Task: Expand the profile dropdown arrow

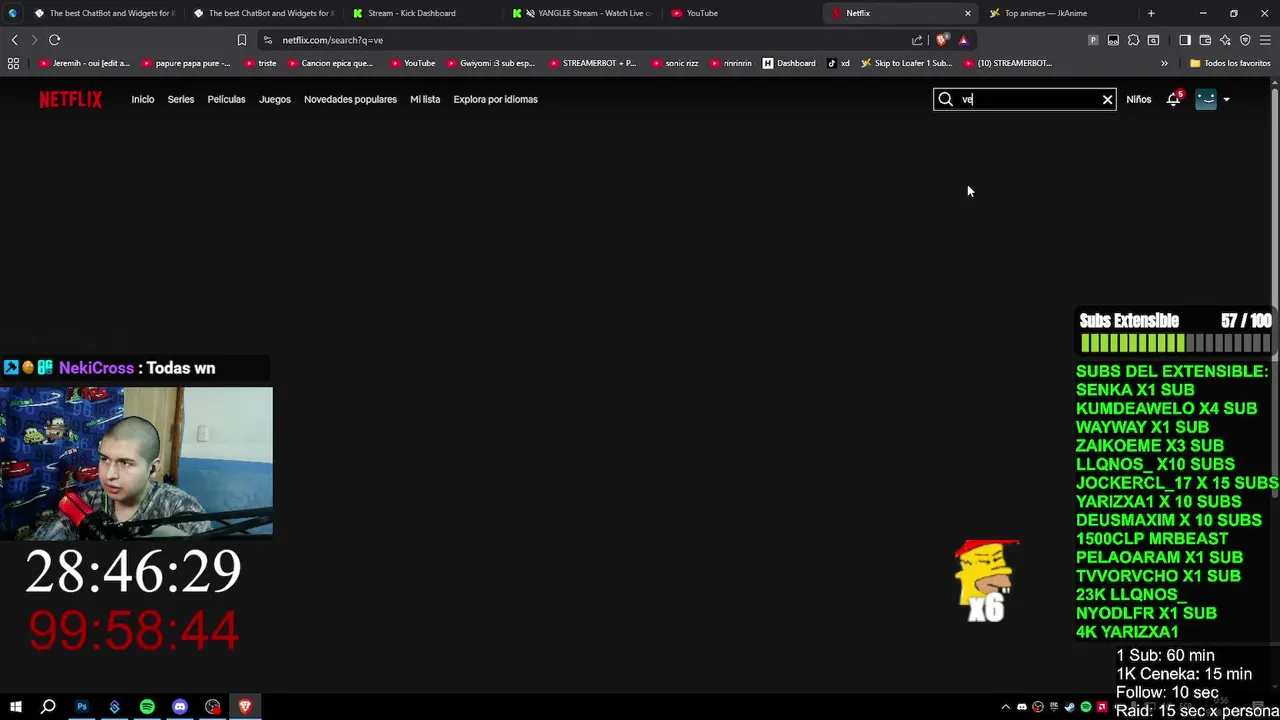Action: point(1227,99)
